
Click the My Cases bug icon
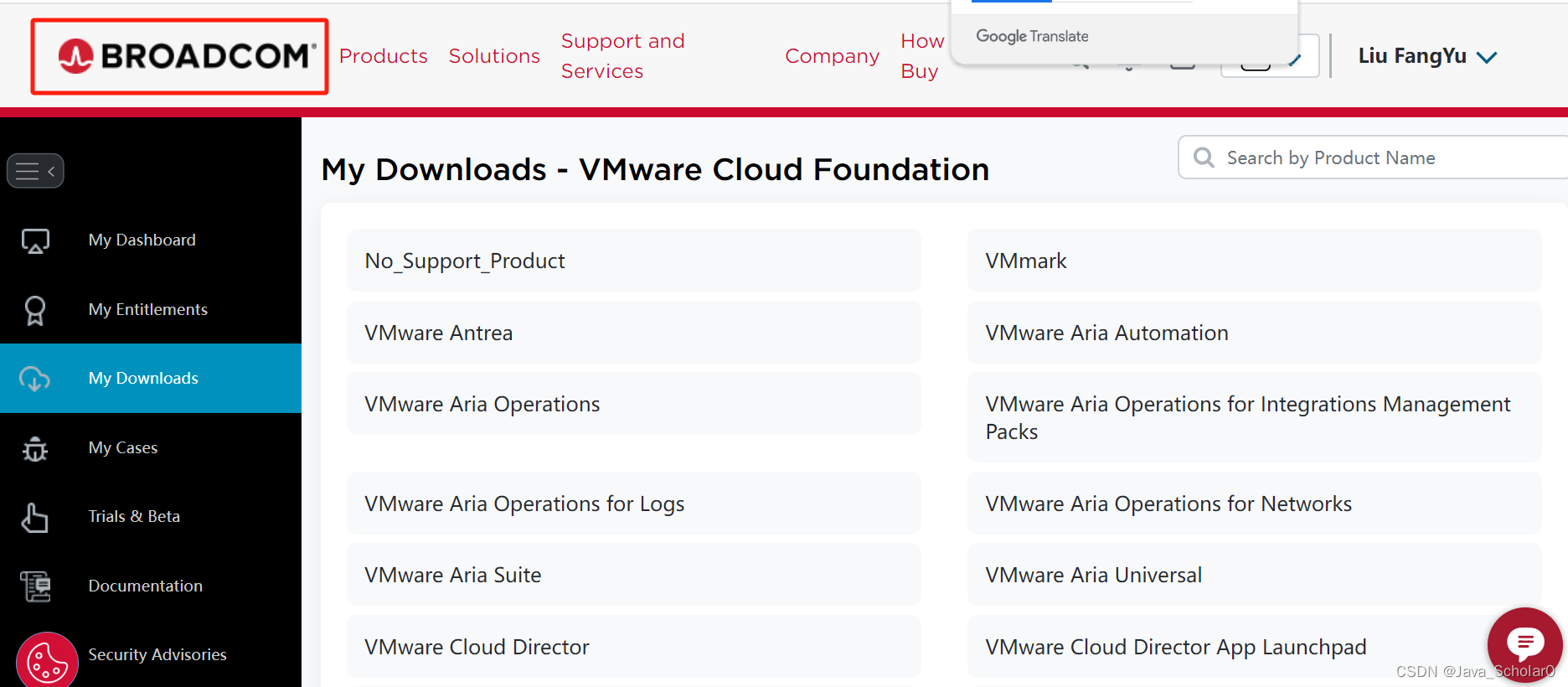point(35,448)
